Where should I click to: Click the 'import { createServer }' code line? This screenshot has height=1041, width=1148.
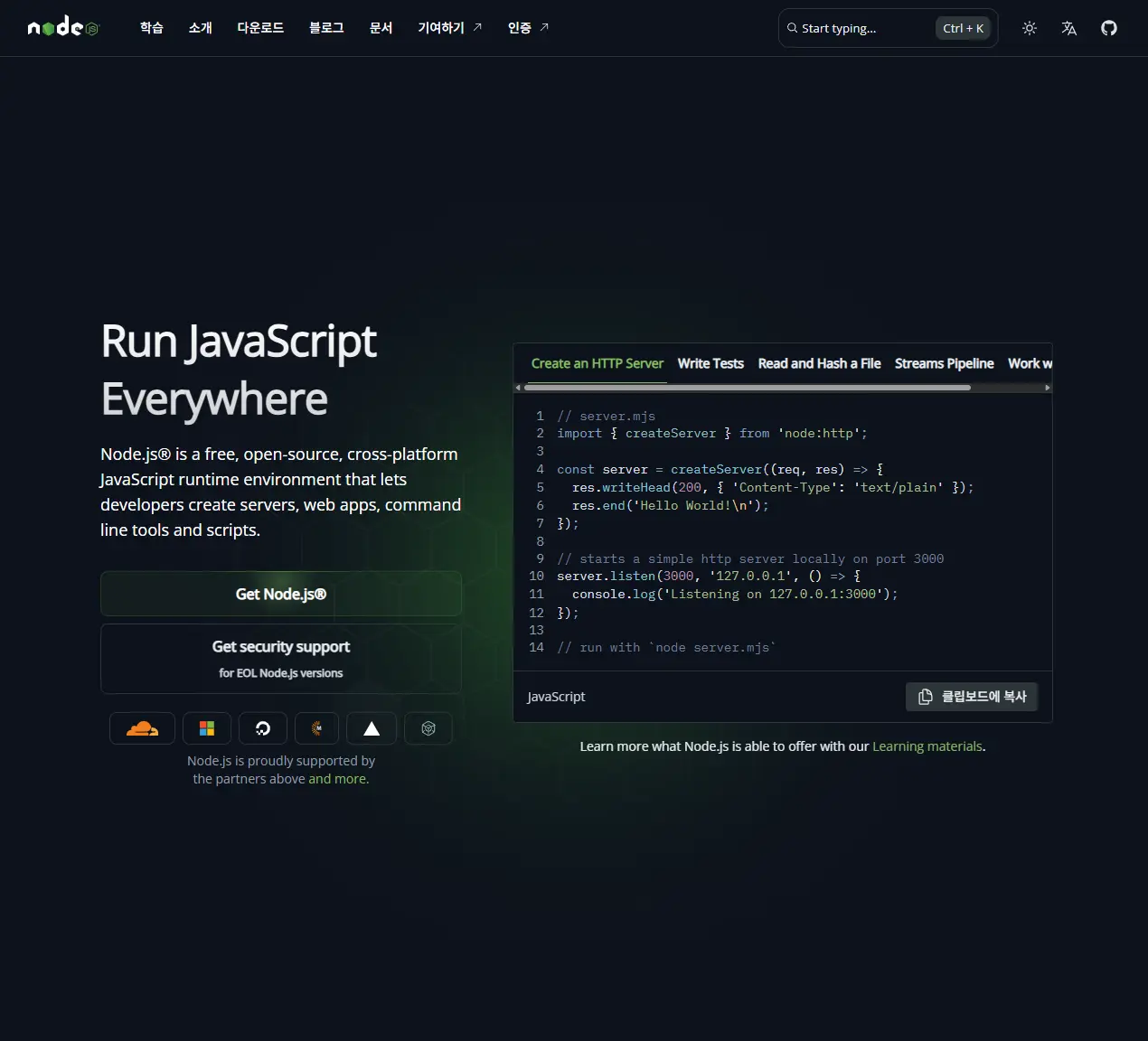click(712, 434)
